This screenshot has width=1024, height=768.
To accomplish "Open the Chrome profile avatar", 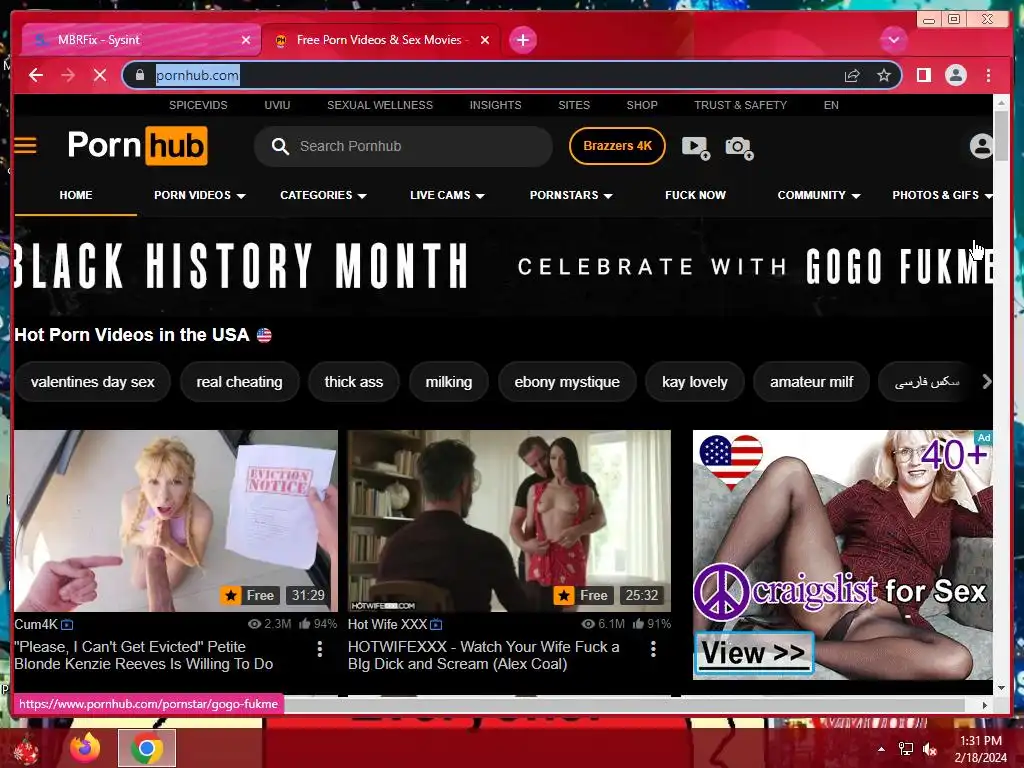I will tap(956, 76).
